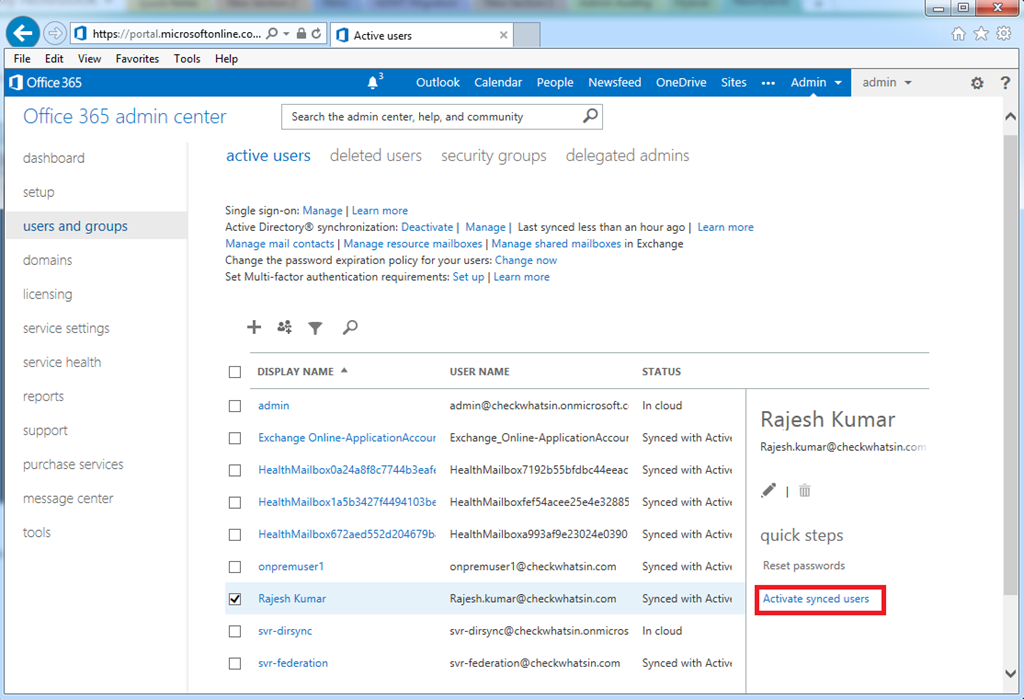This screenshot has height=699, width=1024.
Task: Open the Favorites menu
Action: coord(137,58)
